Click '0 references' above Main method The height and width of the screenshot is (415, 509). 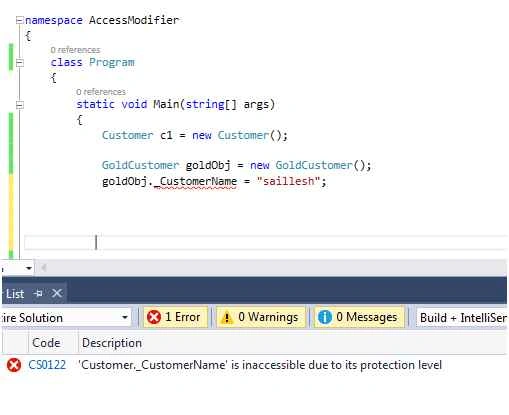click(x=101, y=92)
